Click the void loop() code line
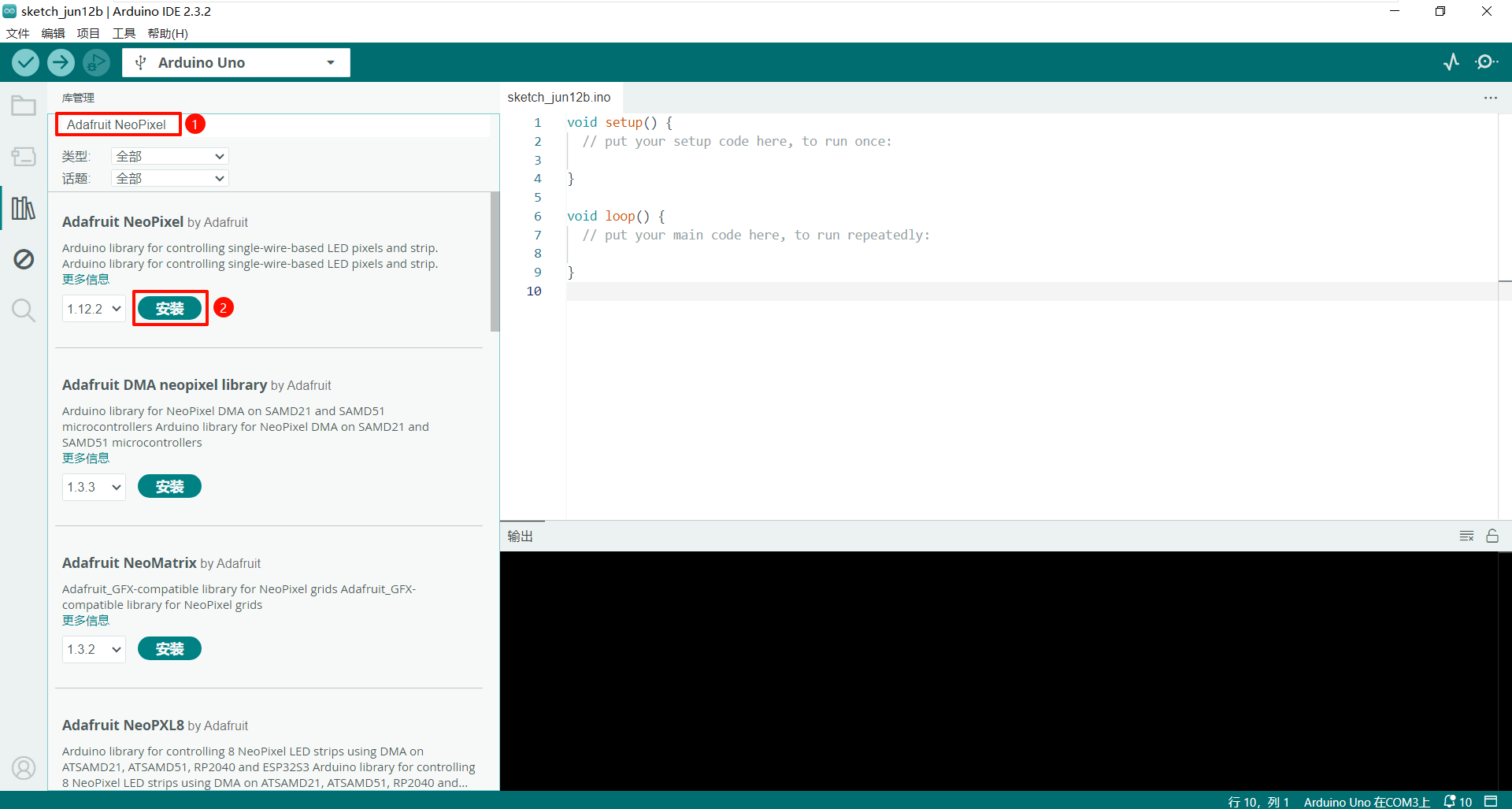 (x=616, y=216)
